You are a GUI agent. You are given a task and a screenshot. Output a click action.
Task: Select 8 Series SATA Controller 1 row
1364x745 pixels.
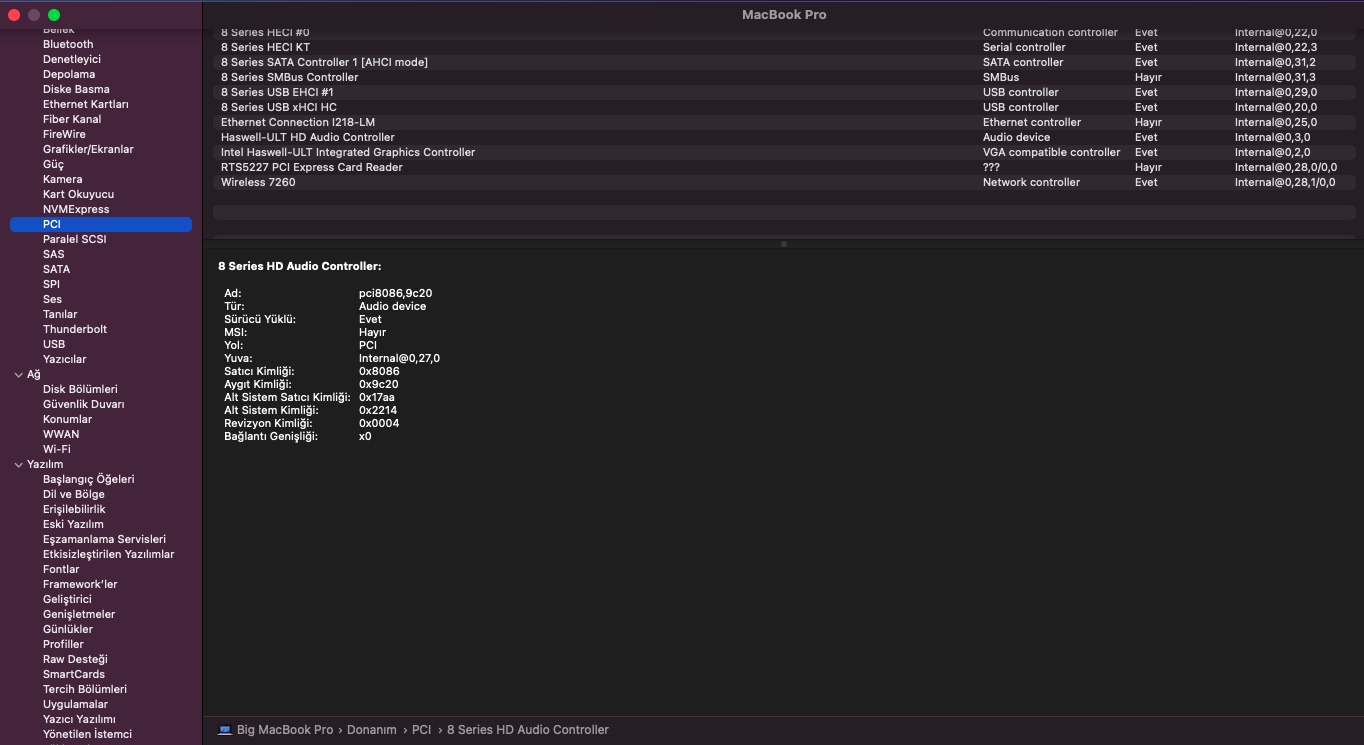pos(324,62)
